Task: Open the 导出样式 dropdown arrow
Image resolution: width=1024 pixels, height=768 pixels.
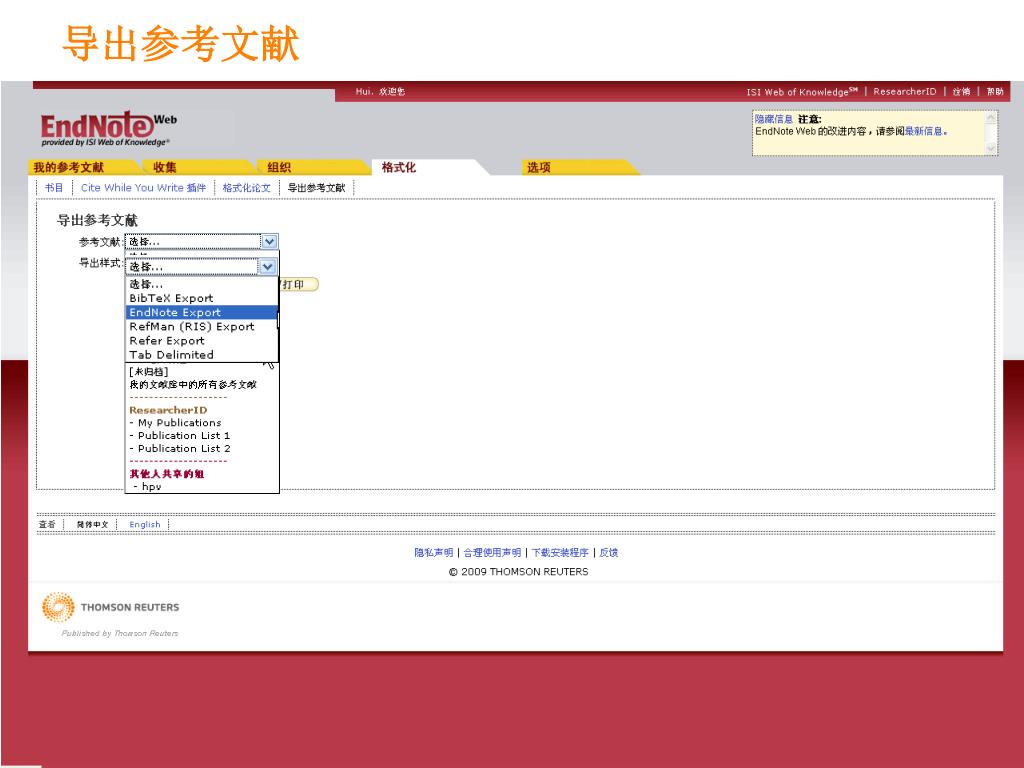Action: pyautogui.click(x=268, y=266)
